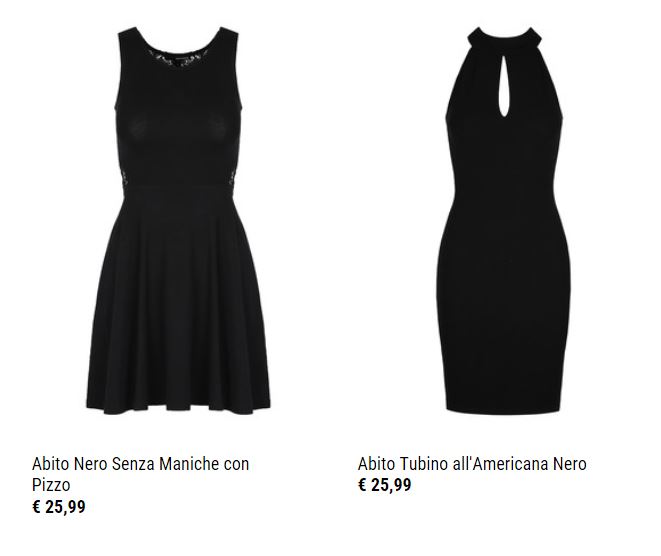Click the flared skirt of left dress
This screenshot has height=556, width=661.
coord(178,304)
